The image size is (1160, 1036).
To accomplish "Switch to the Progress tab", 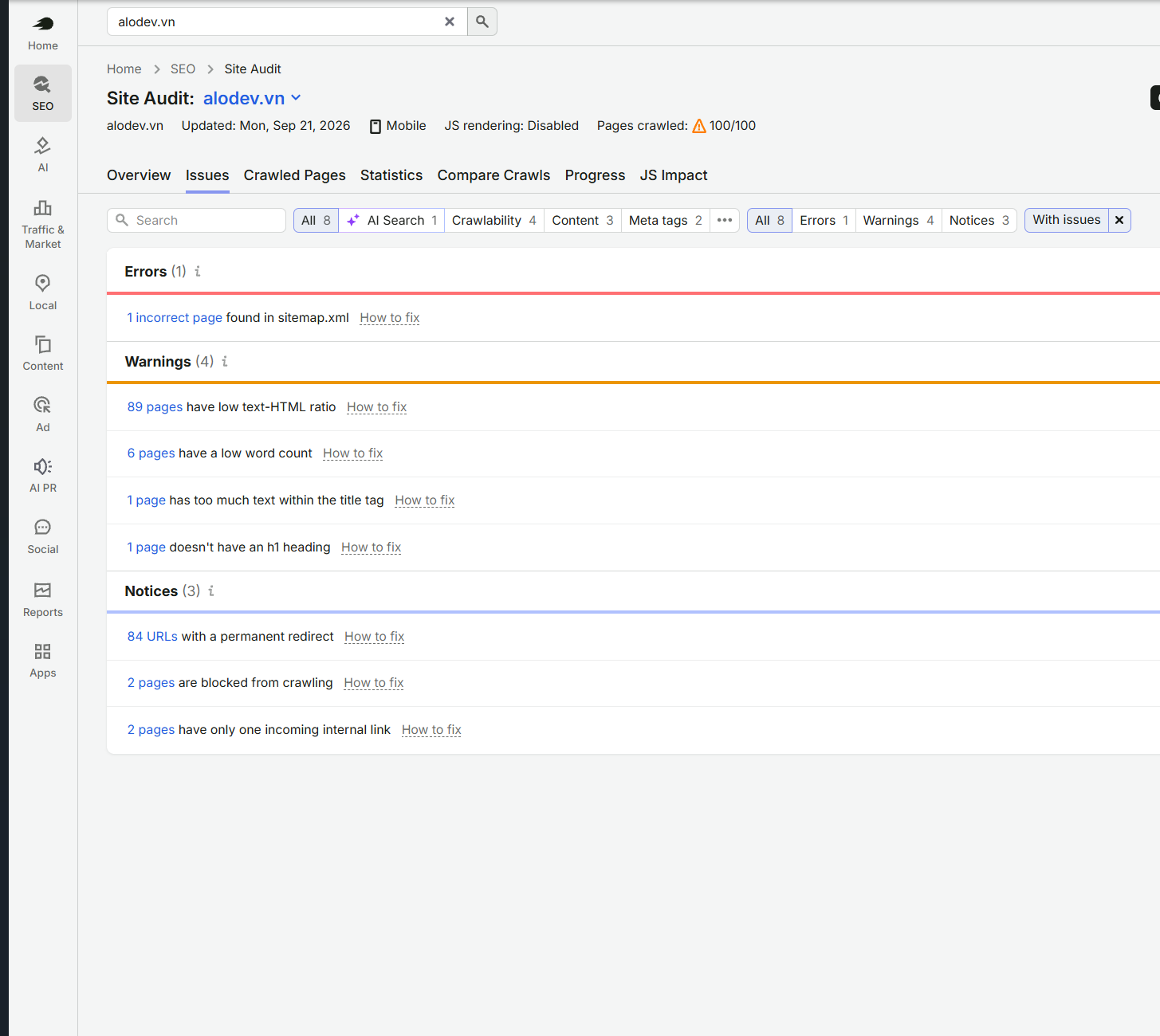I will (596, 175).
